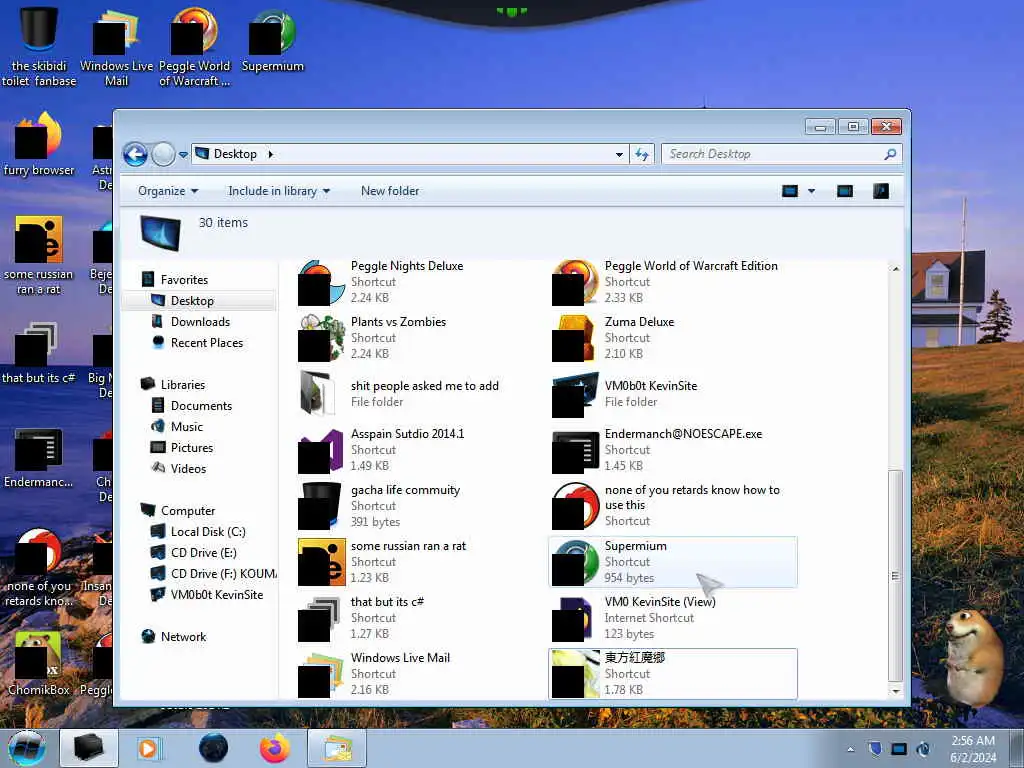Open the address bar history dropdown
Screen dimensions: 1024x768
coord(618,155)
